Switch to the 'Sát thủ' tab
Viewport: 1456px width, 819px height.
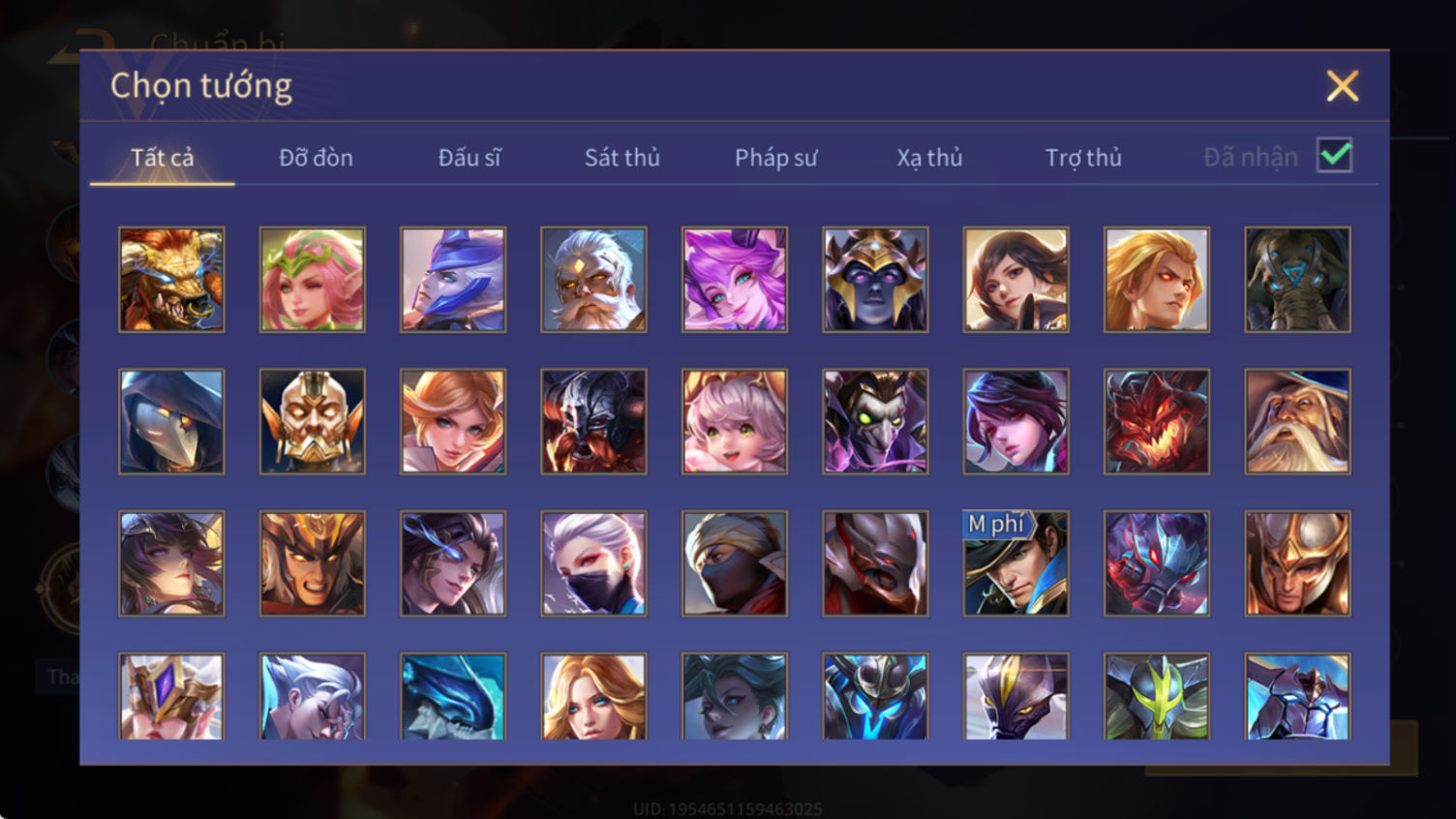[x=622, y=157]
